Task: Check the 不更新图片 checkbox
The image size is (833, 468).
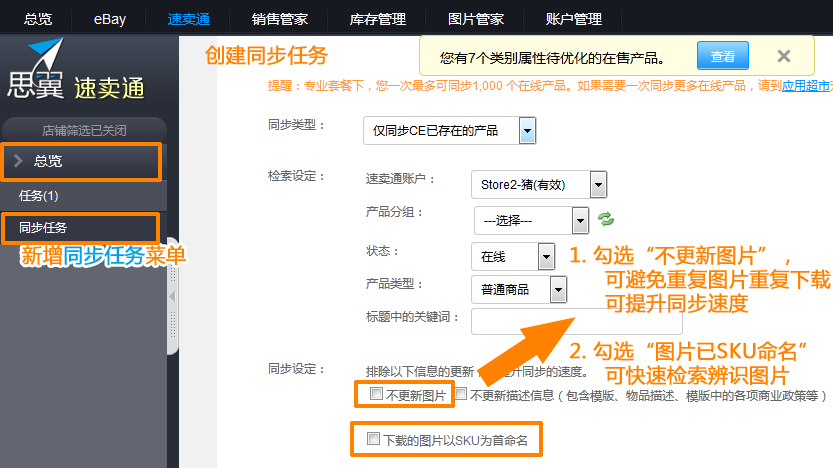Action: [x=376, y=394]
